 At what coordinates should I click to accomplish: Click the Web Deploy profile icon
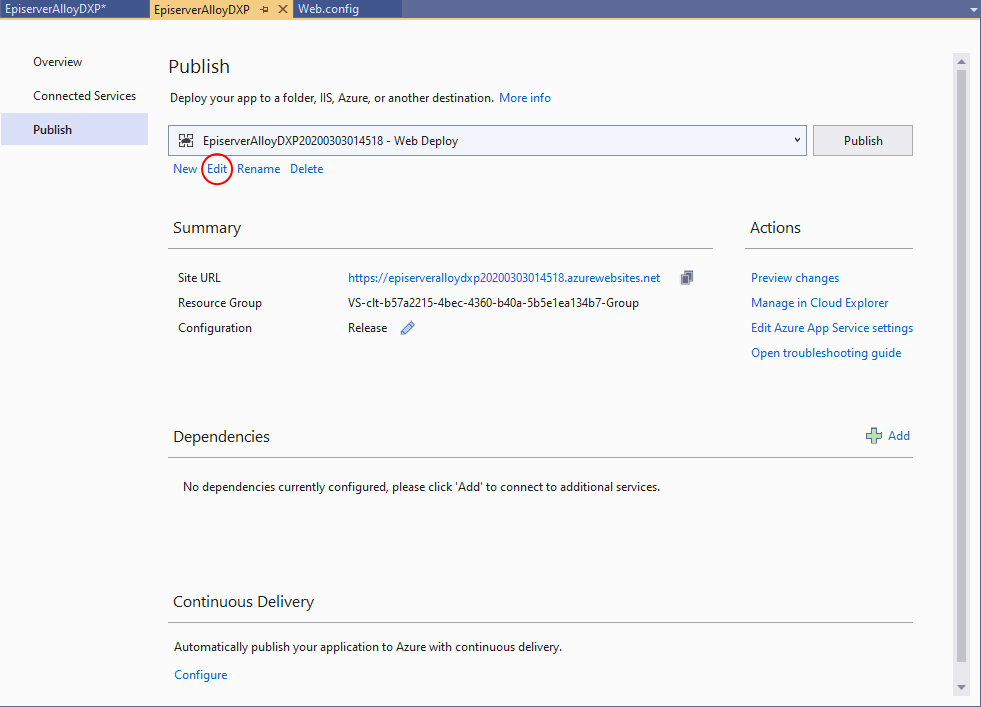[x=186, y=141]
